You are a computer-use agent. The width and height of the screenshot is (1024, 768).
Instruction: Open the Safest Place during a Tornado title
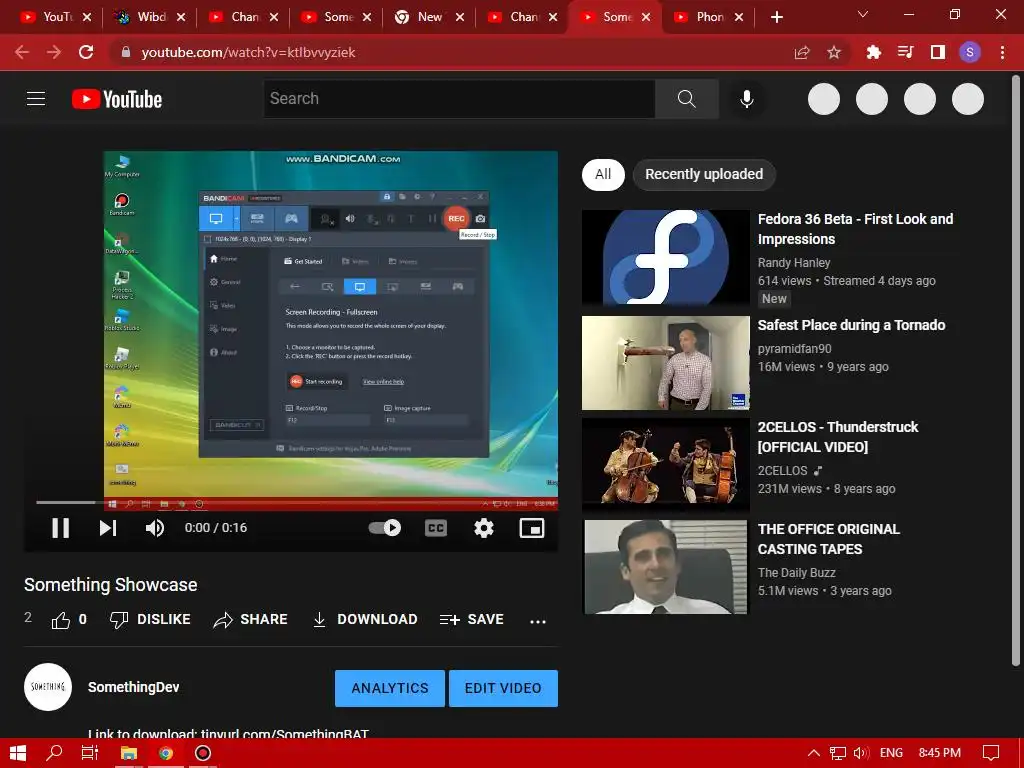pos(851,325)
